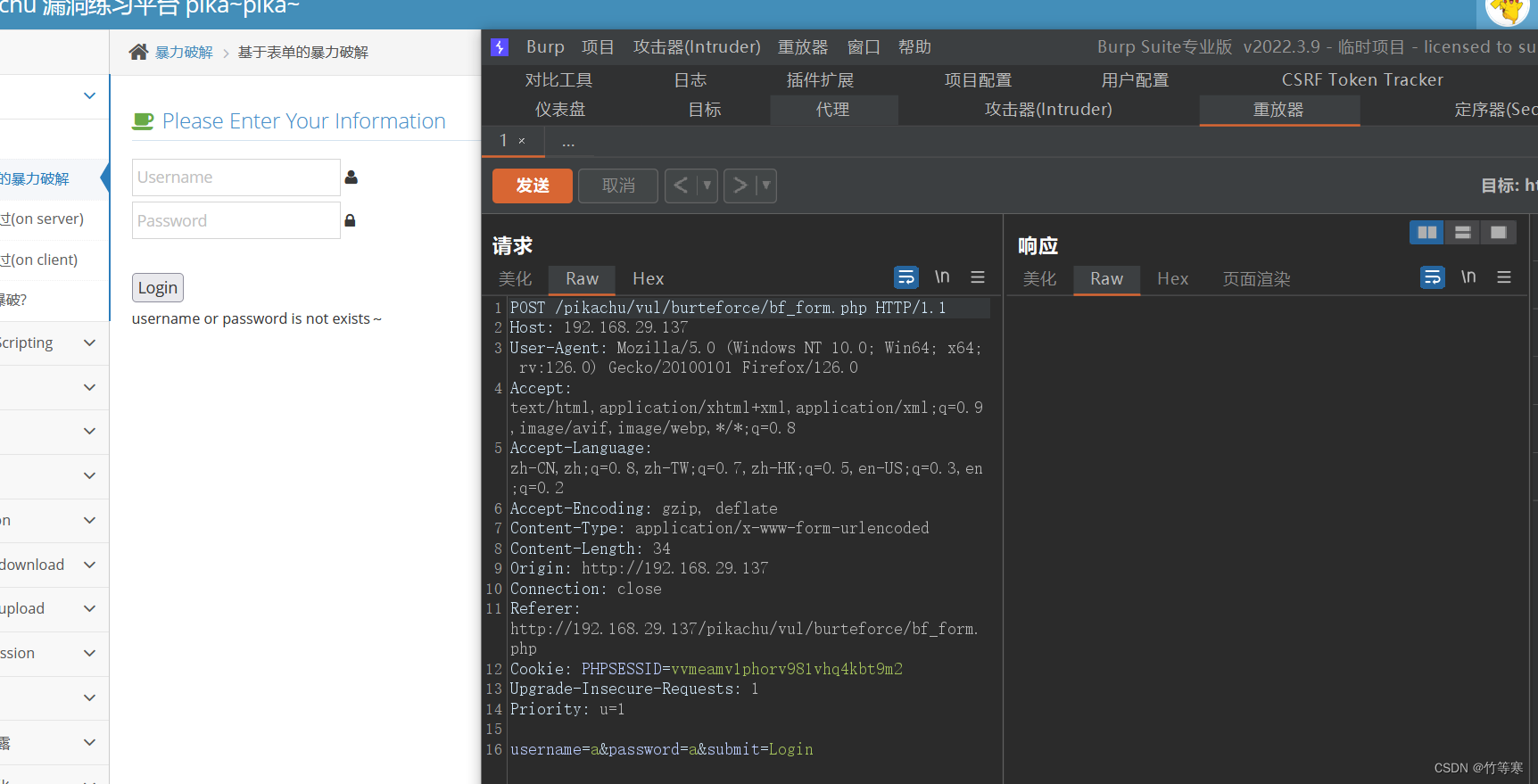Click the 取消 cancel button
Viewport: 1538px width, 784px height.
(x=618, y=186)
